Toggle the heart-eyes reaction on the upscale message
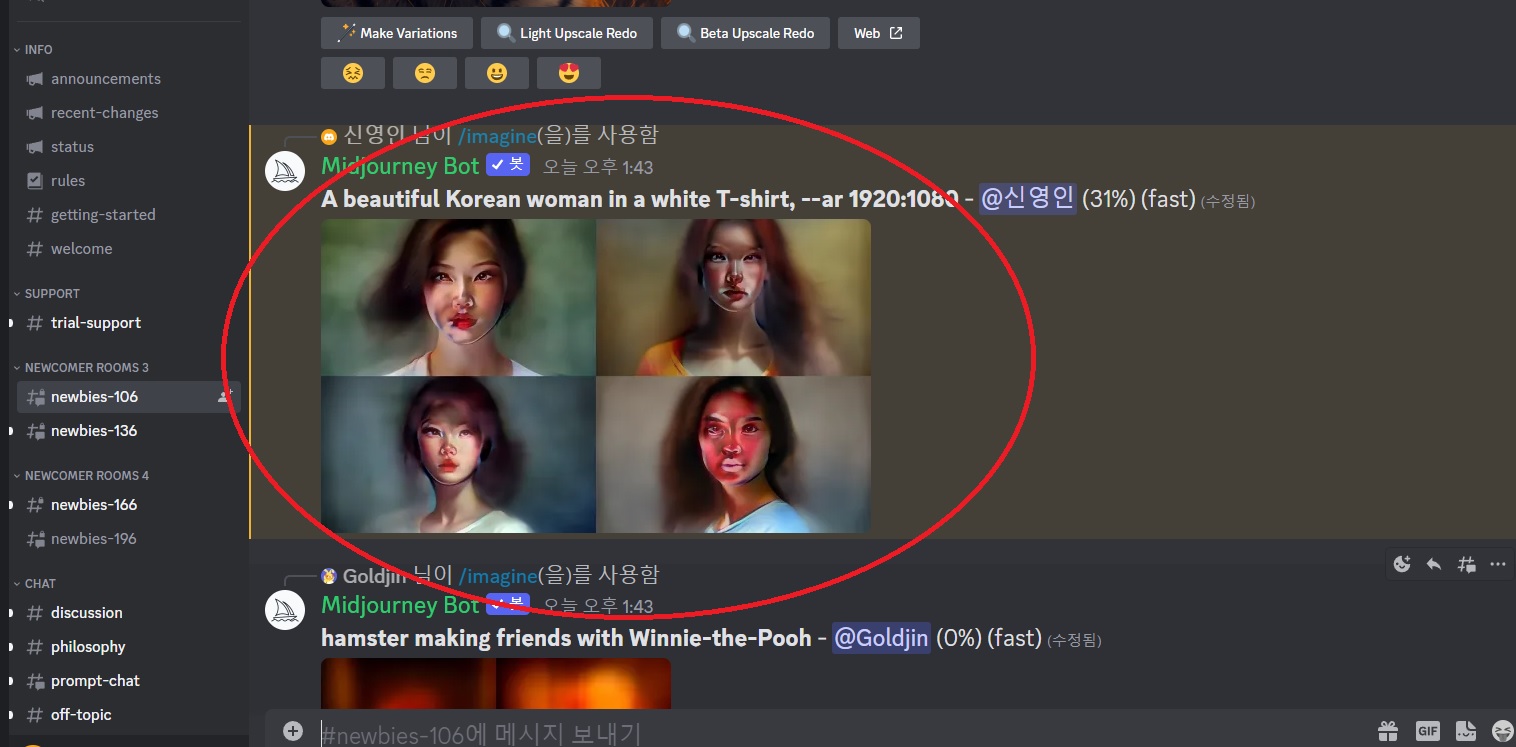Viewport: 1516px width, 747px height. (569, 72)
